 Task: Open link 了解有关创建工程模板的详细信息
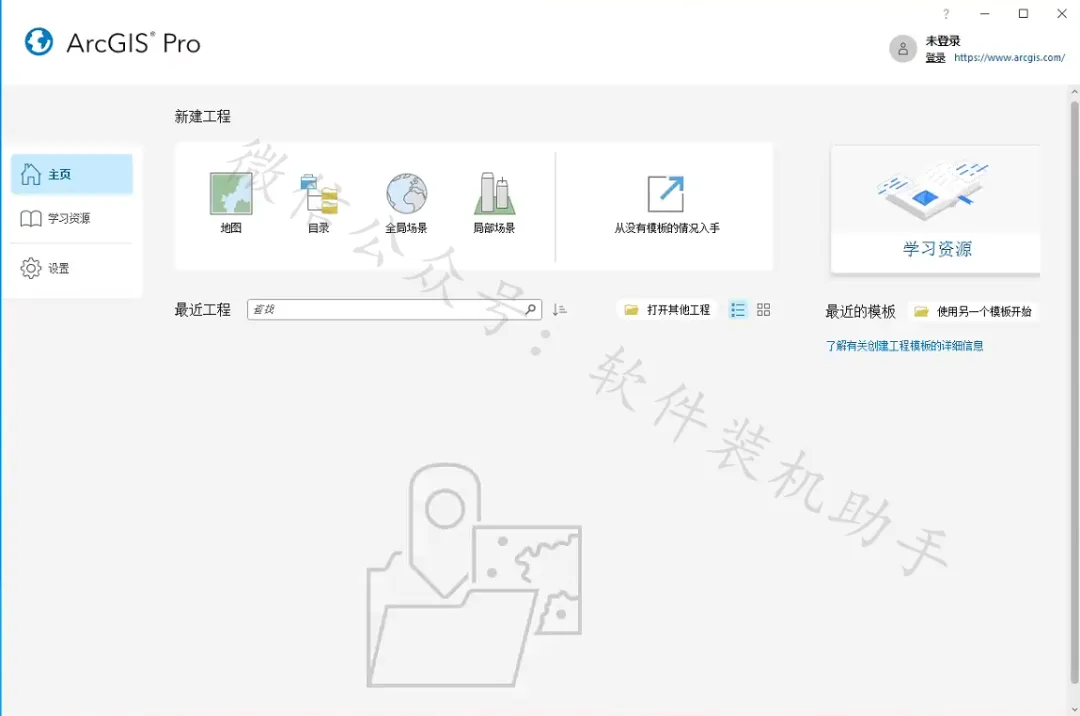[904, 346]
